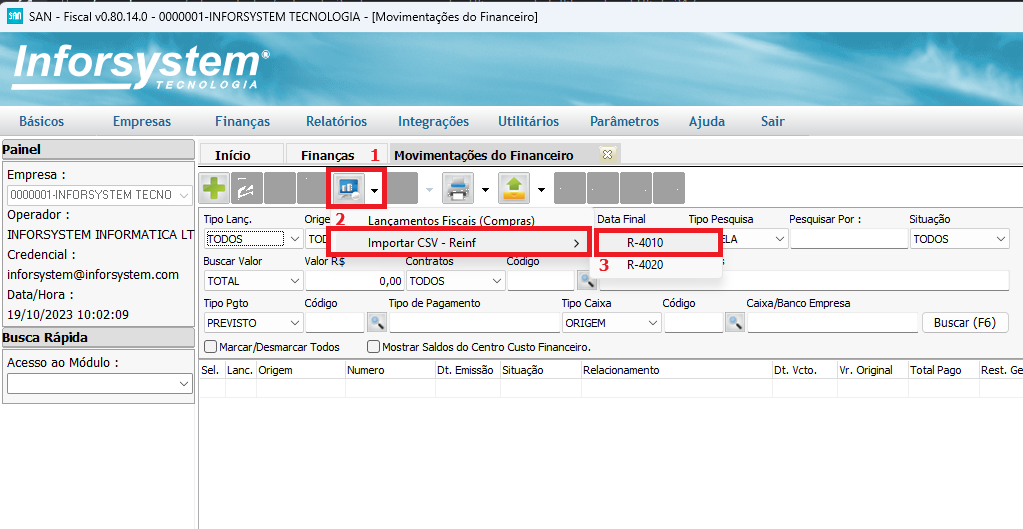Click the Origem column header

click(301, 370)
